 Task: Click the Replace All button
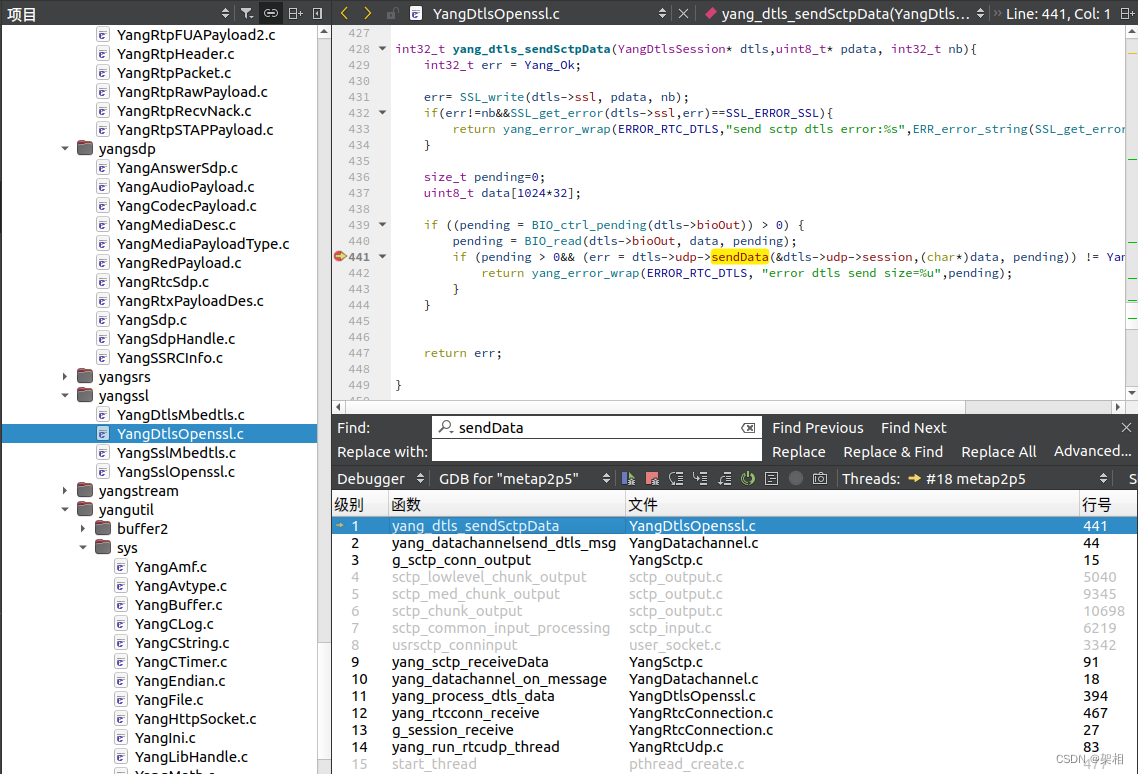pyautogui.click(x=998, y=451)
